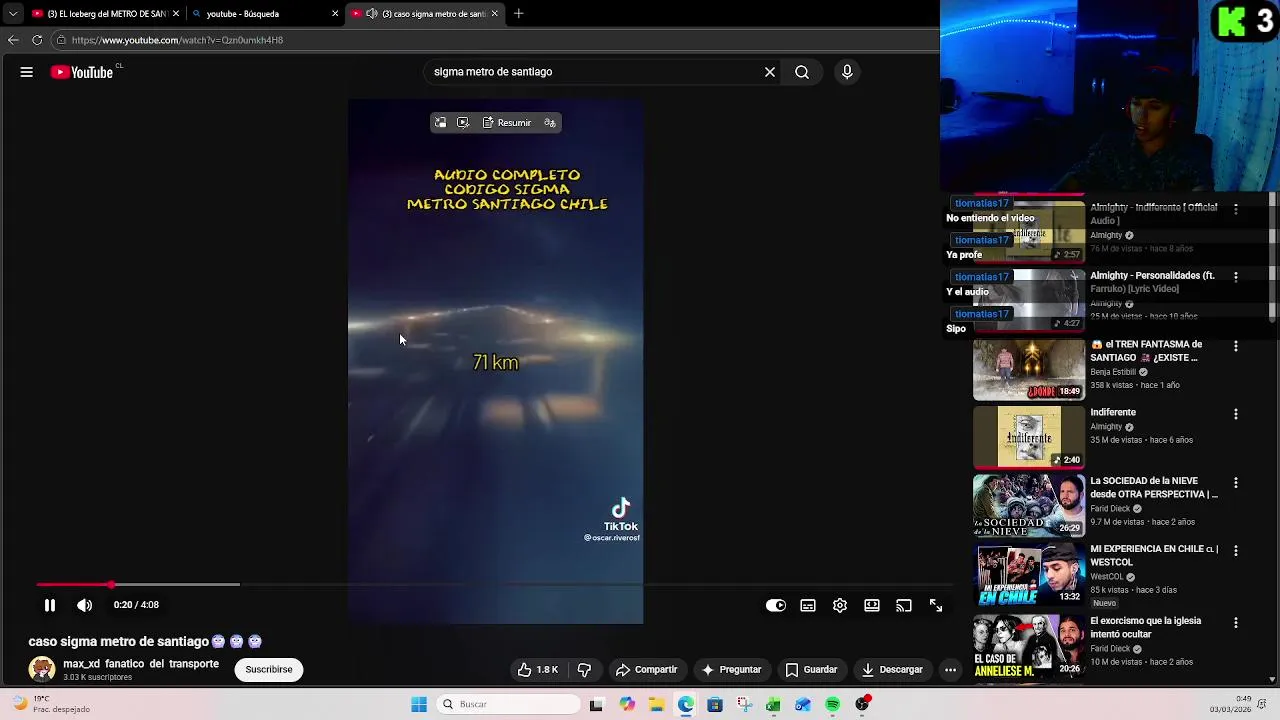Open Spotify from the taskbar
The width and height of the screenshot is (1280, 720).
click(832, 705)
